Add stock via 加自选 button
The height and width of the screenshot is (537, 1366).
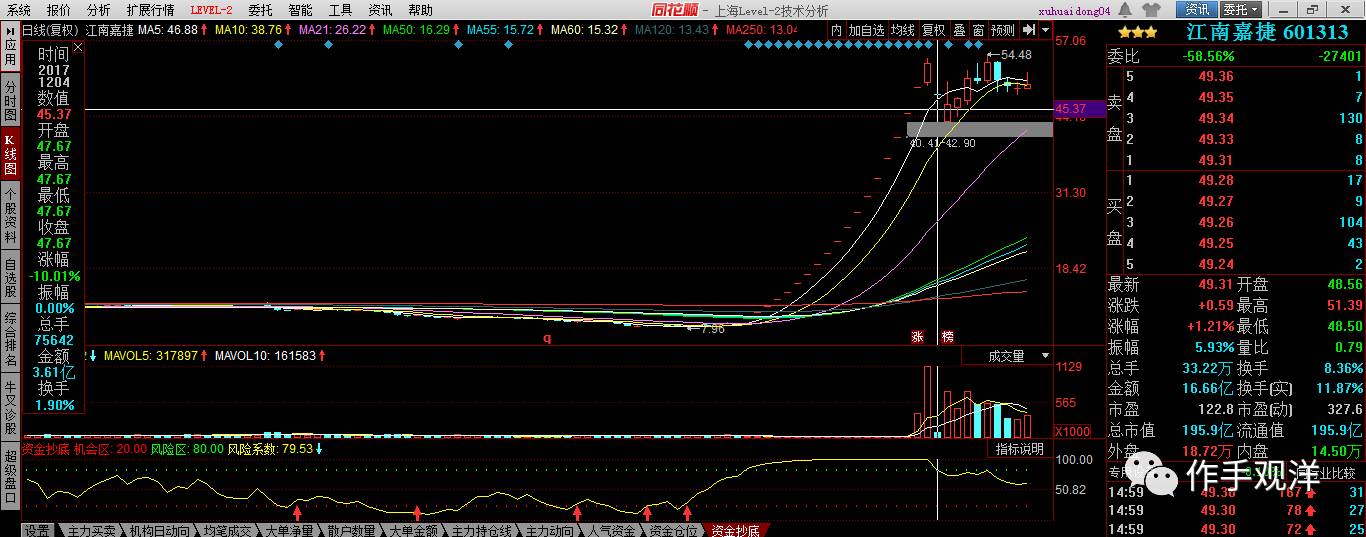(x=866, y=30)
